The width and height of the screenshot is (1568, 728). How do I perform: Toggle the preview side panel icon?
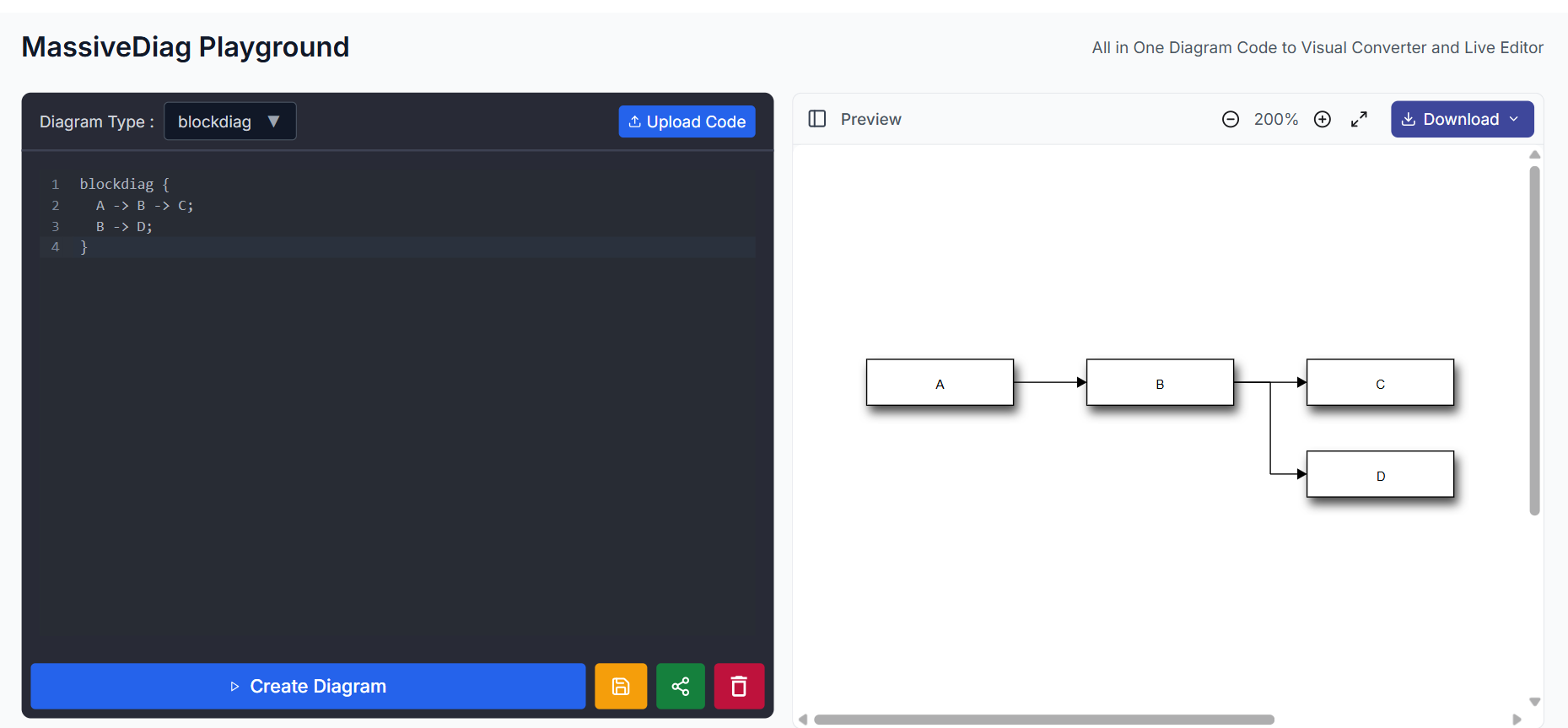[816, 119]
